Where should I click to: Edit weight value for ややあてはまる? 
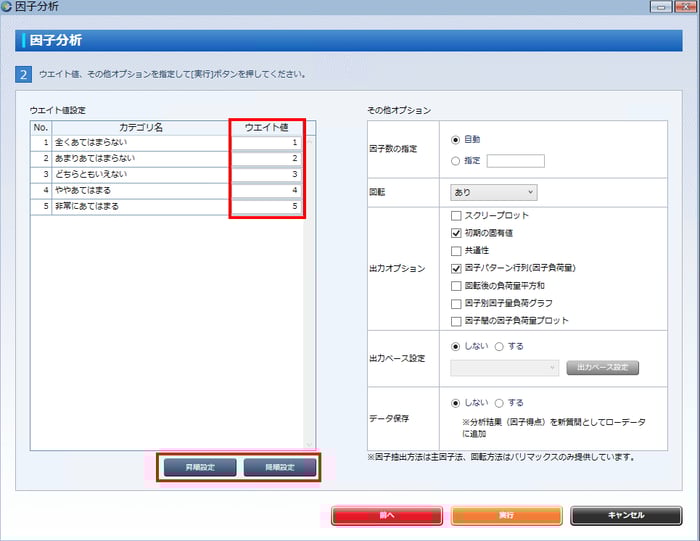tap(266, 191)
